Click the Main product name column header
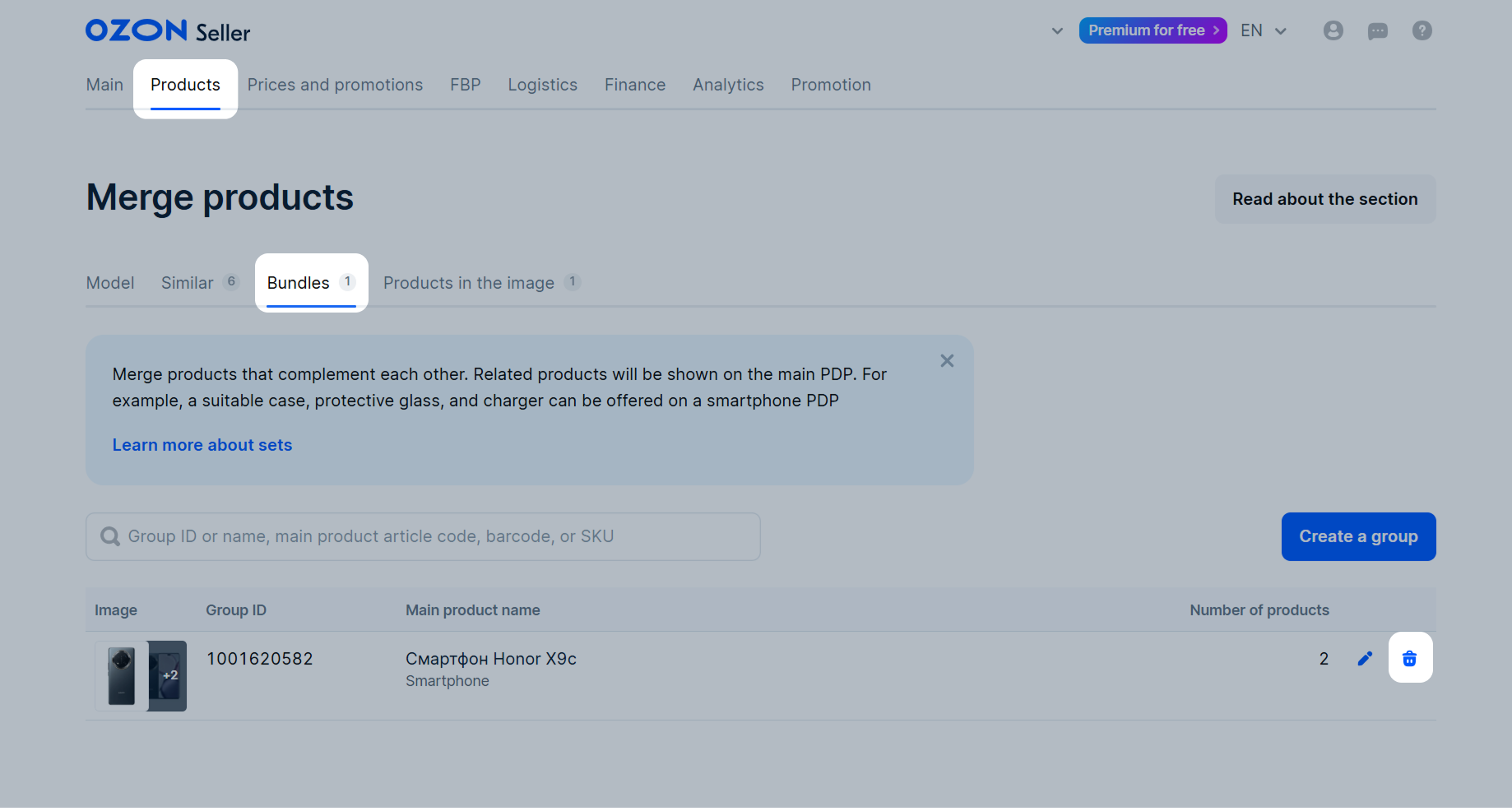Screen dimensions: 1512x811 (473, 610)
